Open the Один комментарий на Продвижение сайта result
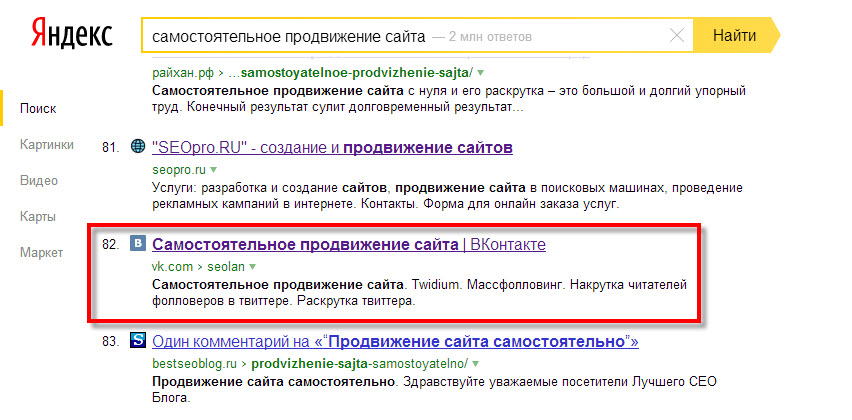The height and width of the screenshot is (420, 852). pos(394,342)
